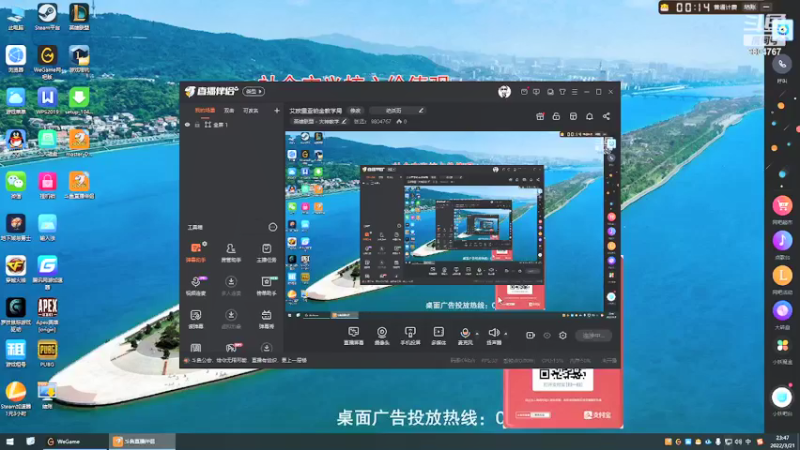Open the 弹幕助手 tool in the toolbox
The height and width of the screenshot is (450, 800).
click(196, 253)
